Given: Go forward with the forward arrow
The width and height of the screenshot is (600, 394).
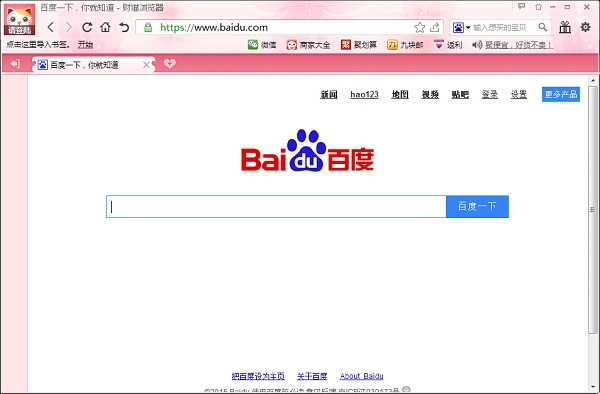Looking at the screenshot, I should pos(68,27).
